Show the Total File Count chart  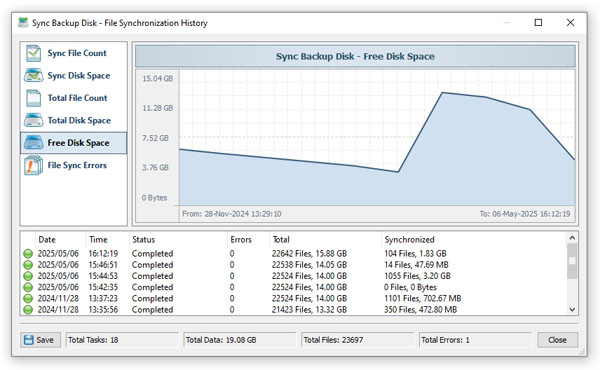tap(73, 98)
